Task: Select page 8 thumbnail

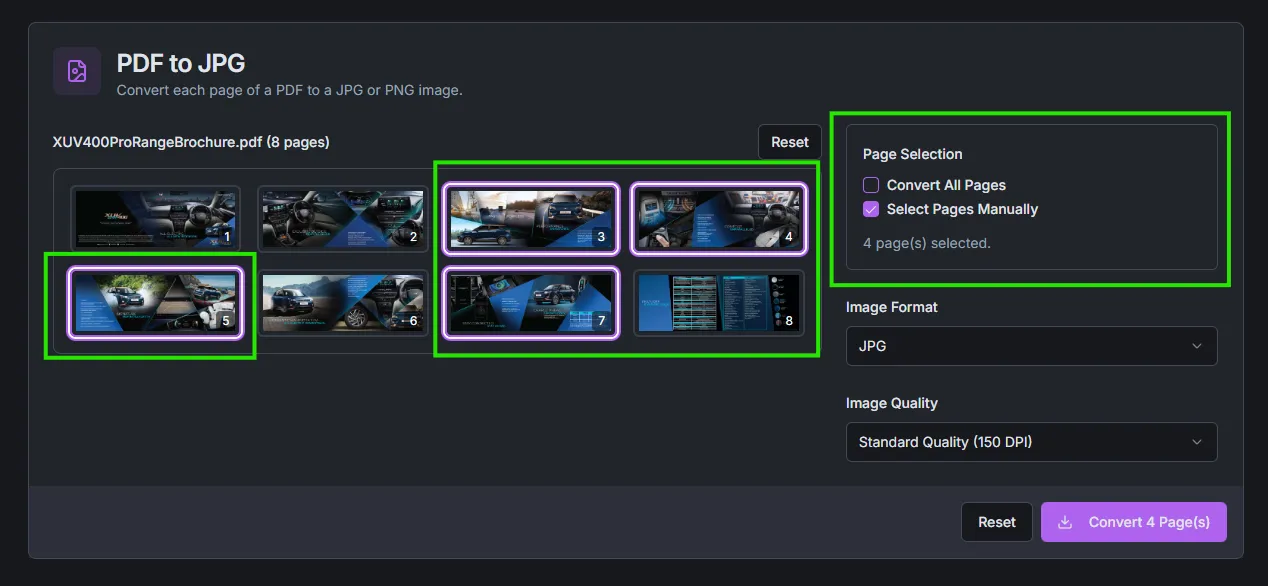Action: tap(719, 302)
